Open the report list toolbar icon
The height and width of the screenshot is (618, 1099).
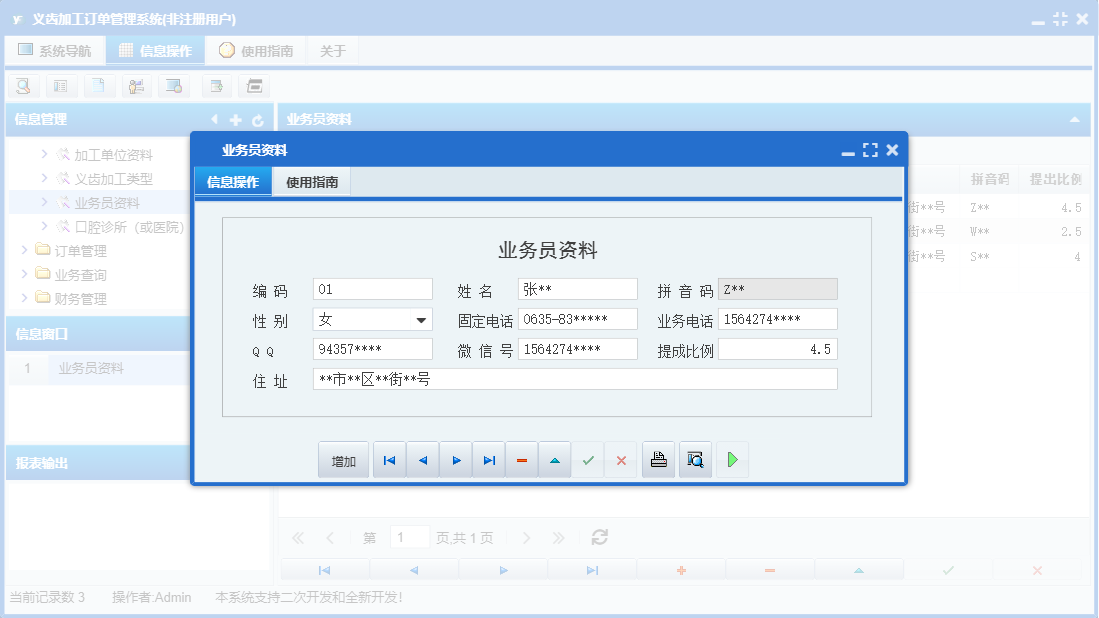pyautogui.click(x=61, y=86)
